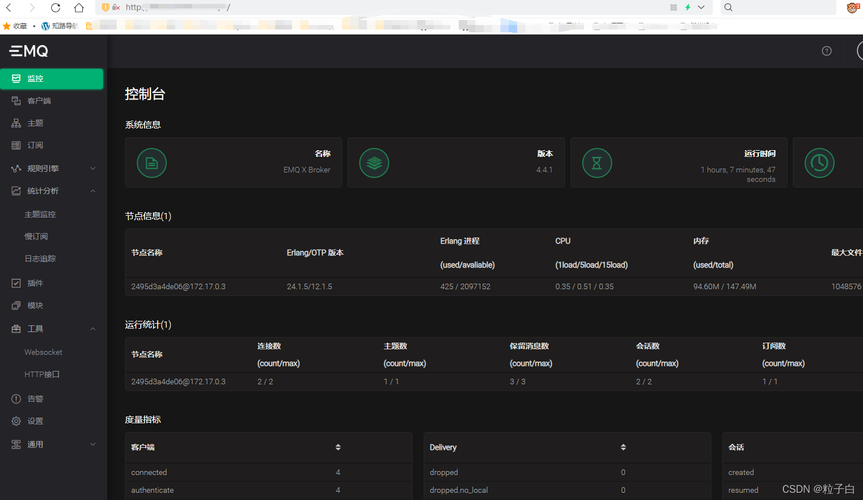
Task: Click the memory value 94.60M / 147.49M
Action: coord(724,286)
